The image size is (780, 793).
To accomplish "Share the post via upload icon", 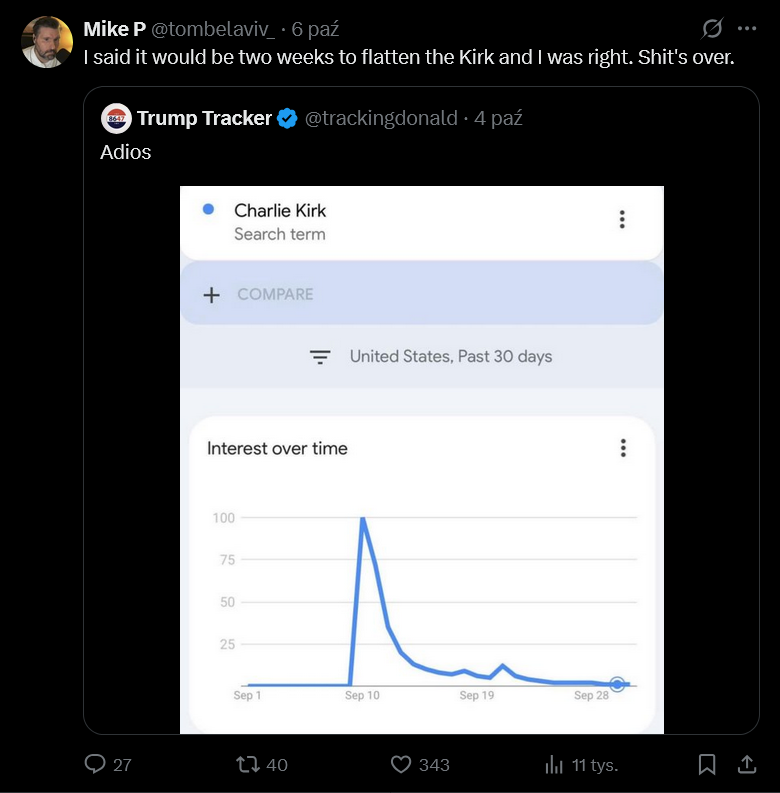I will [746, 764].
